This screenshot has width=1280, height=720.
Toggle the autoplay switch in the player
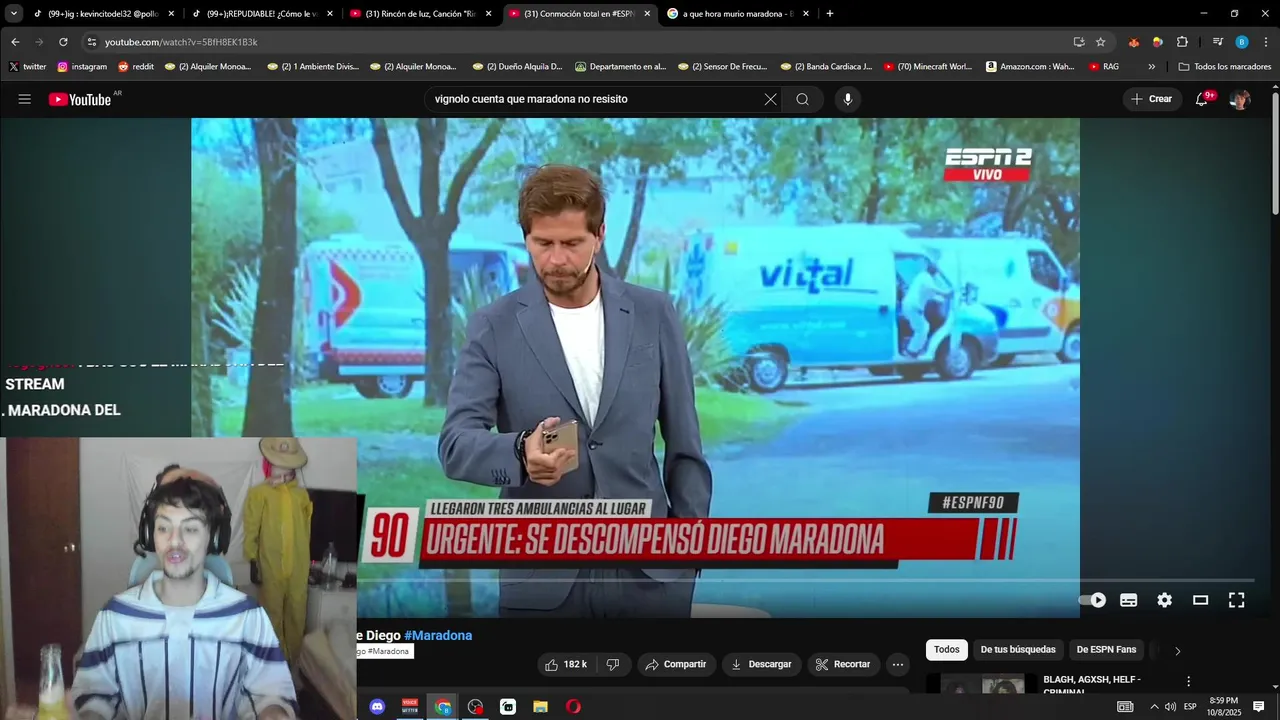point(1092,600)
